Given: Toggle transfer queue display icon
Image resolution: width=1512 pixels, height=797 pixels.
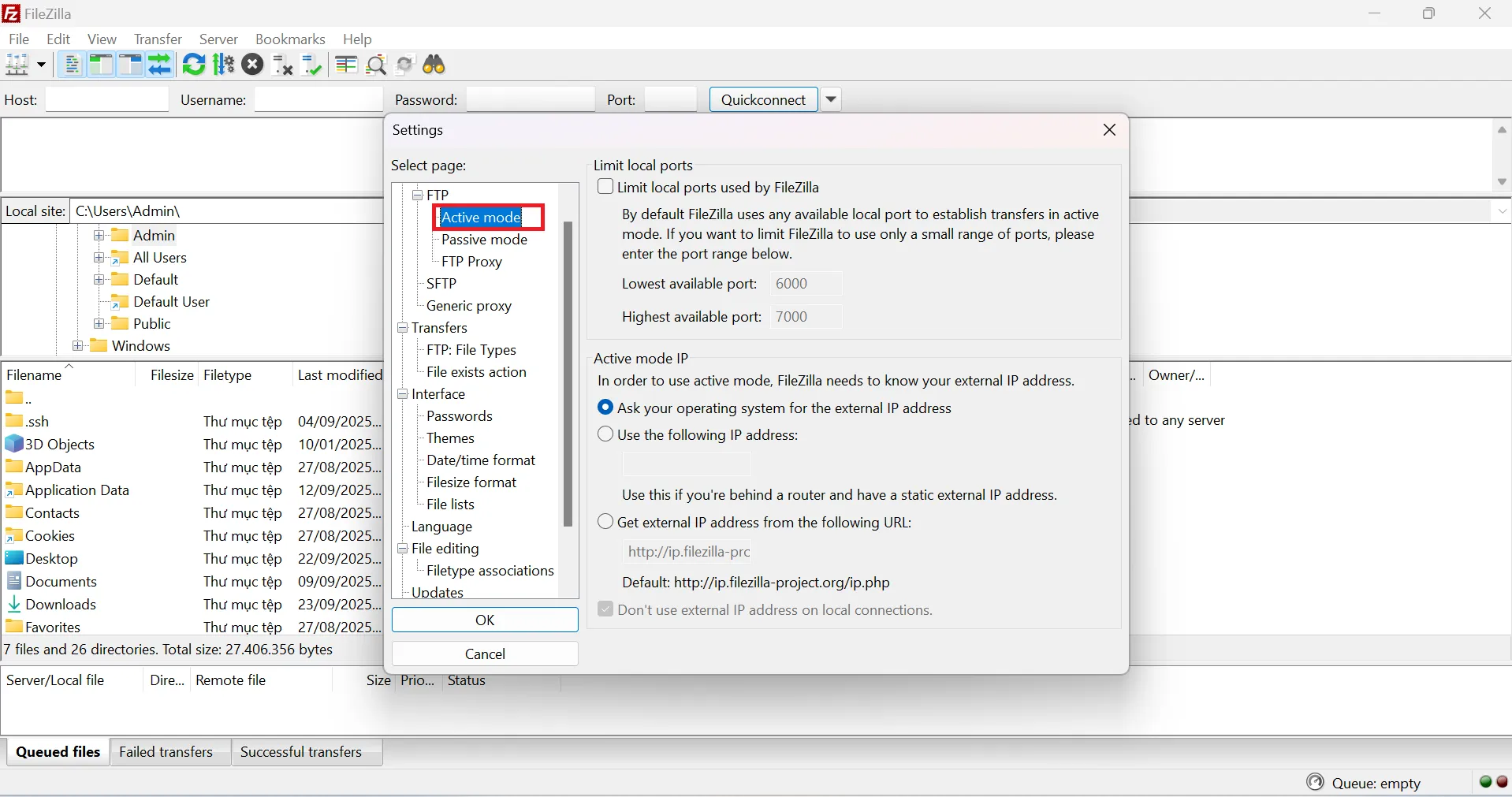Looking at the screenshot, I should coord(160,65).
